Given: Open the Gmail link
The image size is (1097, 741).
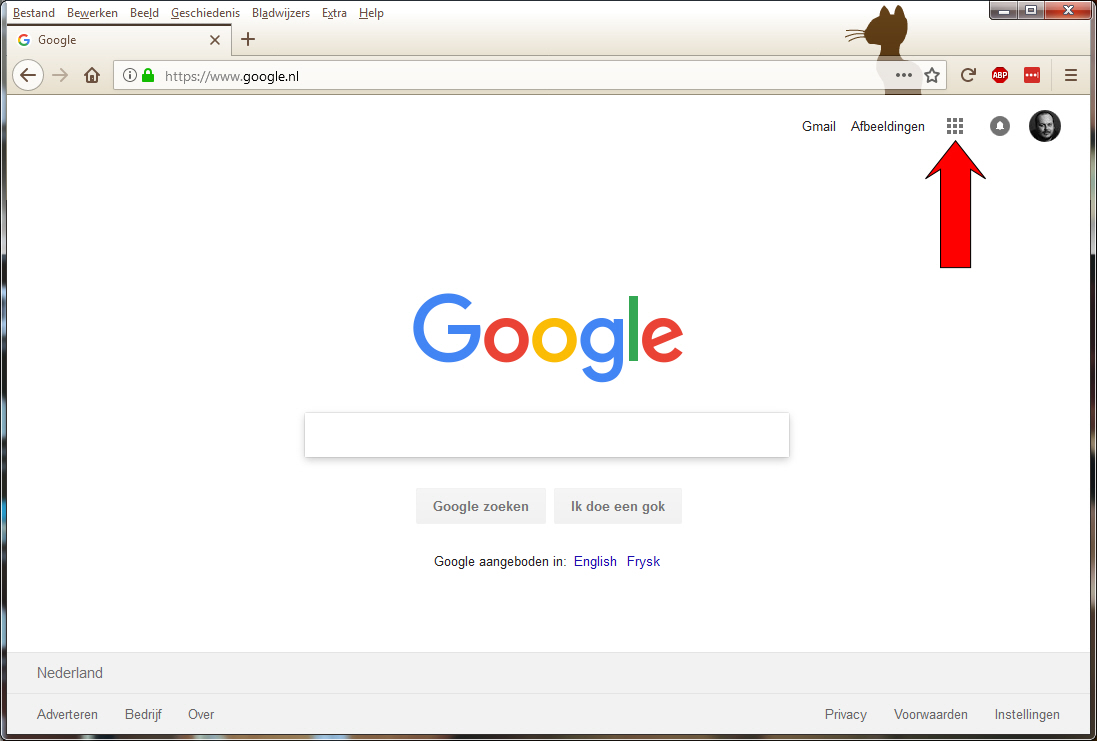Looking at the screenshot, I should pyautogui.click(x=818, y=126).
